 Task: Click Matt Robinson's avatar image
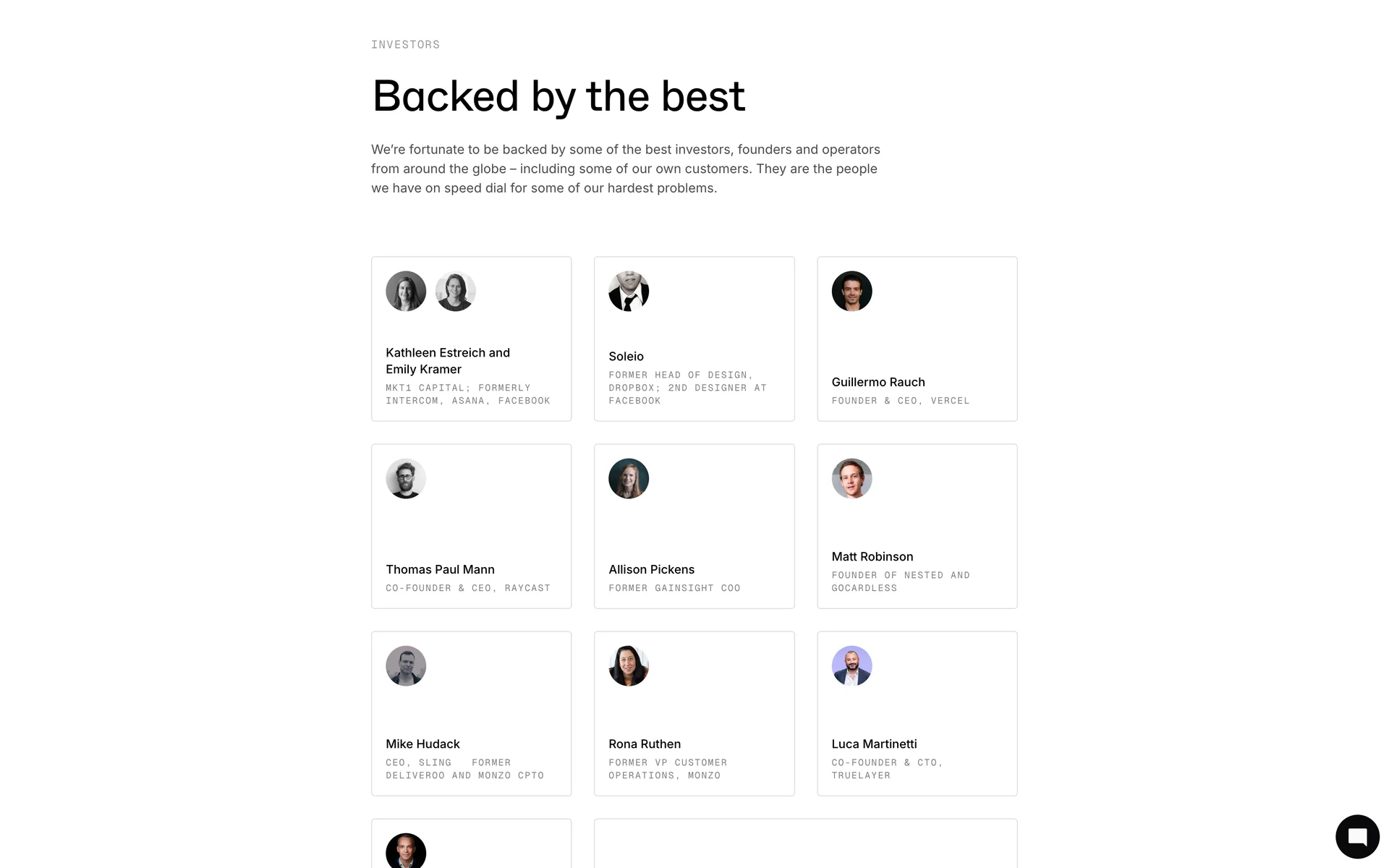[851, 479]
